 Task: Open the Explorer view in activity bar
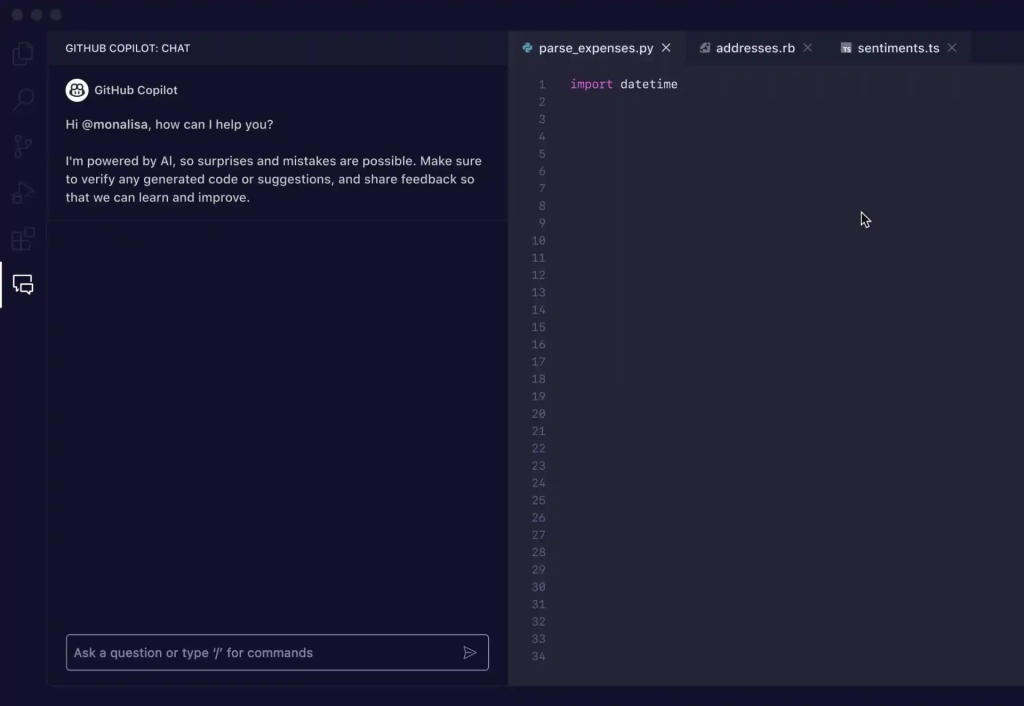tap(23, 54)
